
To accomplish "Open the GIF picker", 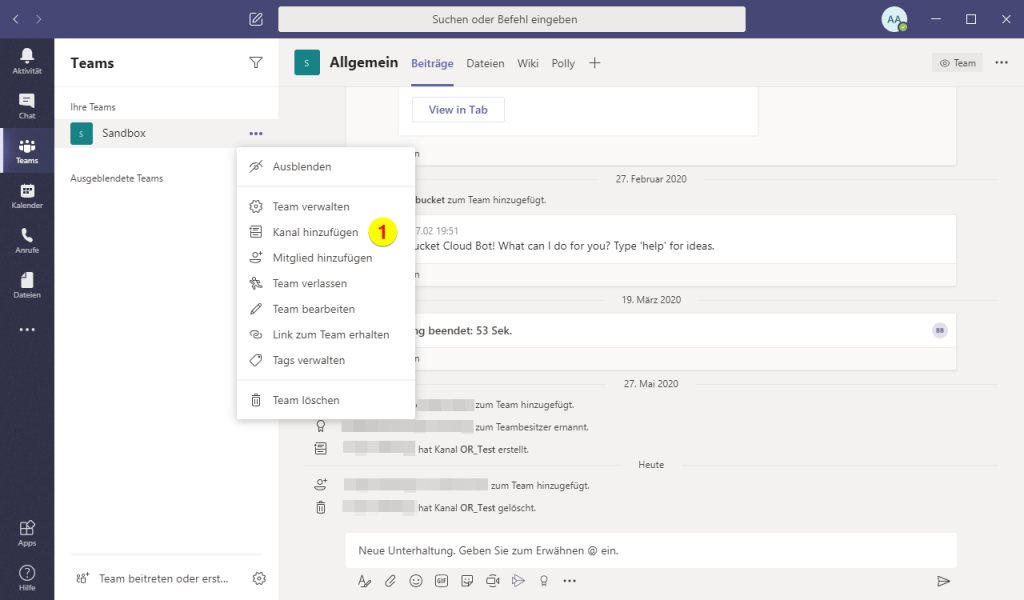I will tap(441, 580).
